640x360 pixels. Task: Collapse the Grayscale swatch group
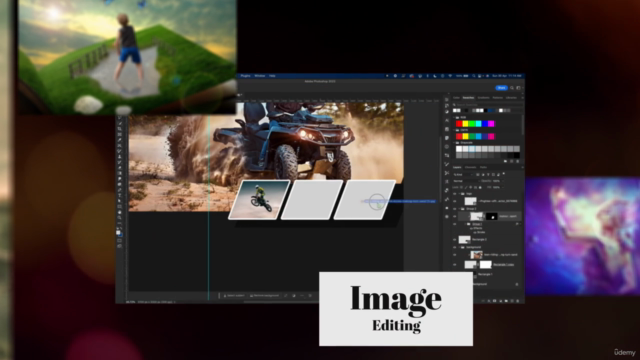click(454, 143)
